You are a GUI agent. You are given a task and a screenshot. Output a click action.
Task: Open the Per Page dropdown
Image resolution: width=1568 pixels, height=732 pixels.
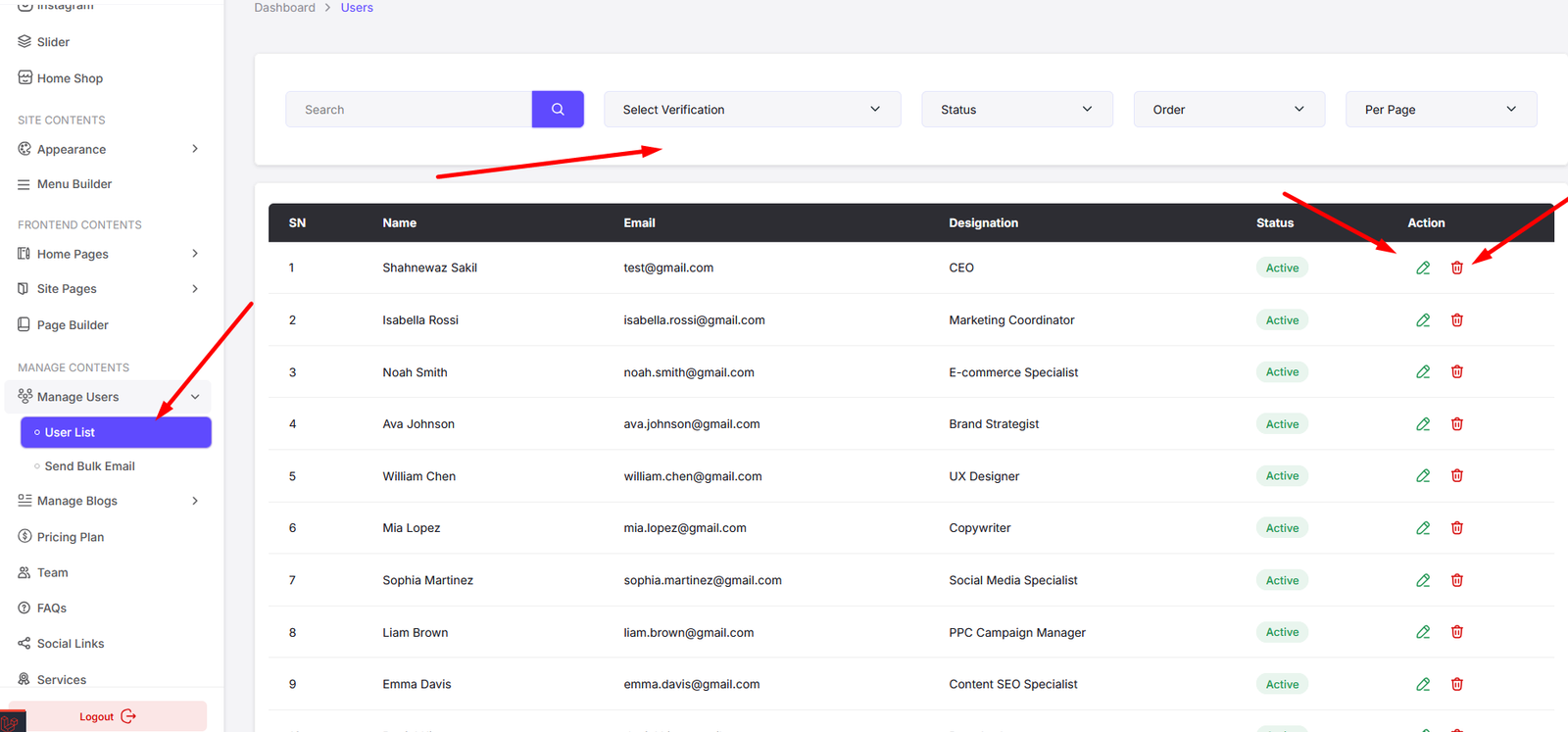pos(1441,110)
